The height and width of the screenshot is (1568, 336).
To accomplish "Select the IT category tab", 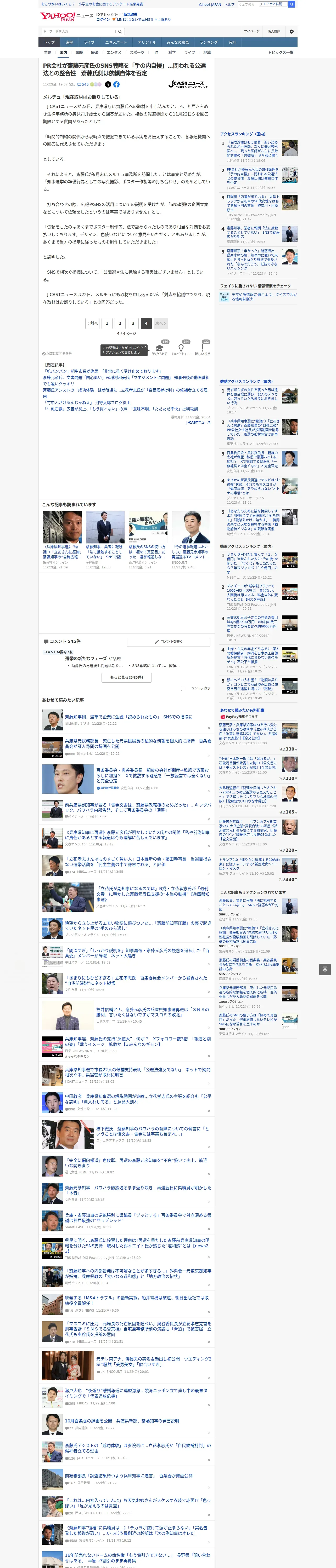I will [156, 52].
